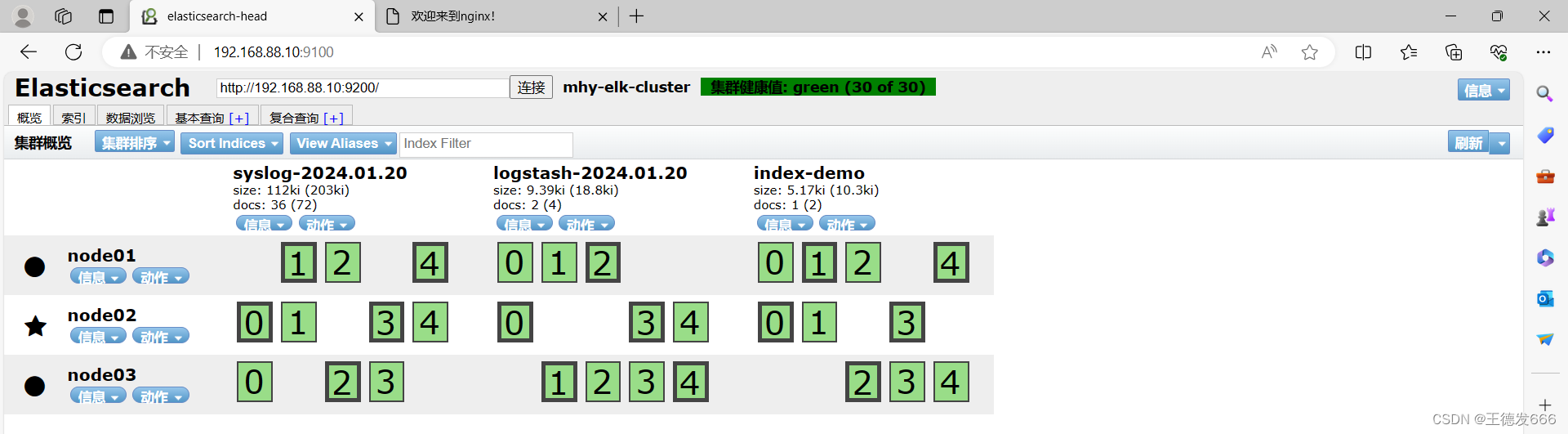Open 动作 dropdown for syslog-2024.01.20
Screen dimensions: 1568x434
click(x=327, y=224)
